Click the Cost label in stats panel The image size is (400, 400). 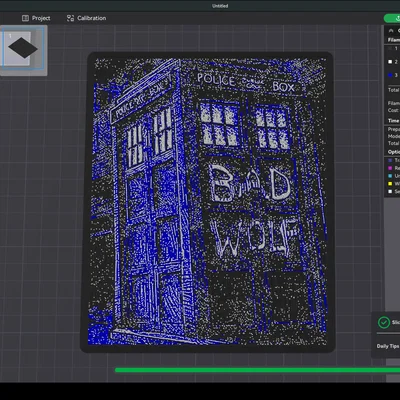[x=393, y=110]
